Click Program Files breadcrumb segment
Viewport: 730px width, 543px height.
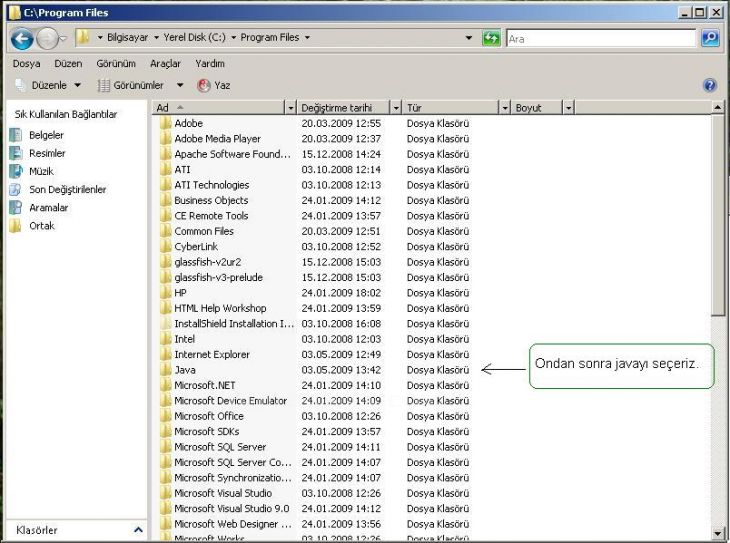click(x=270, y=37)
